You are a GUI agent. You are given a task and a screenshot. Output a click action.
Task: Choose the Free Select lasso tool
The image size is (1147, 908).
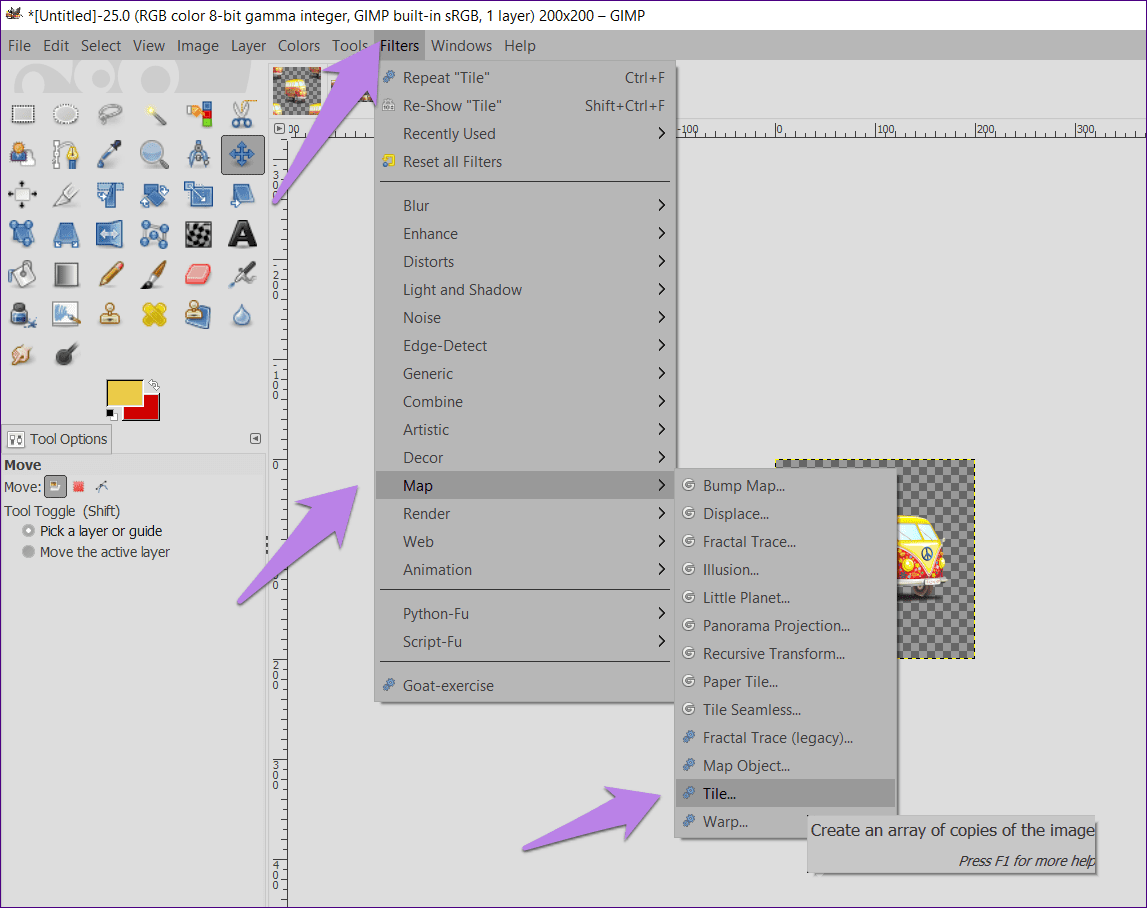(x=110, y=114)
